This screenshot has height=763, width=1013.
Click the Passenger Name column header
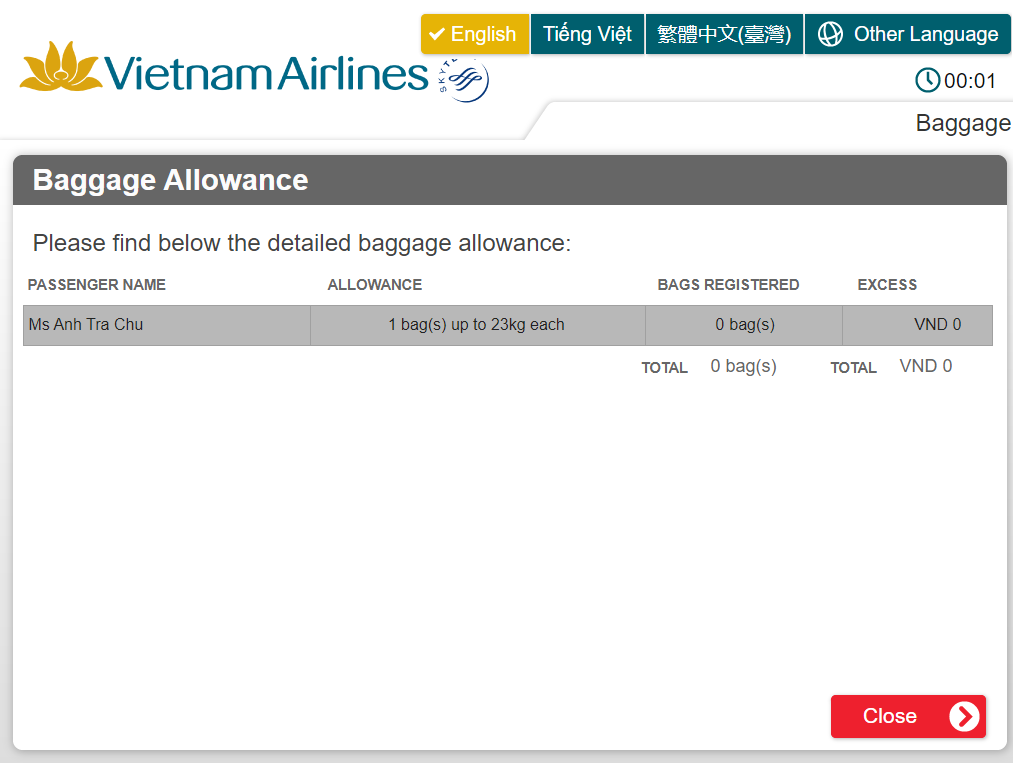coord(97,285)
